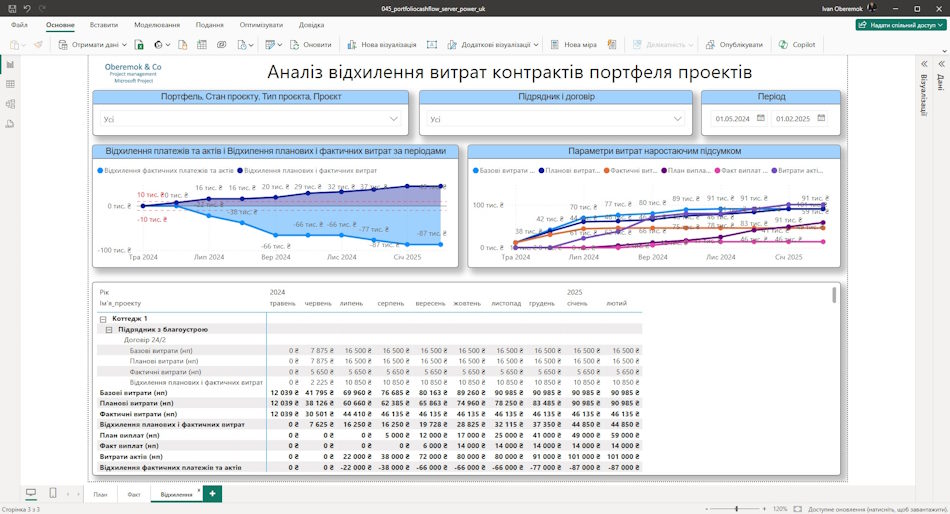Image resolution: width=950 pixels, height=514 pixels.
Task: Expand the Візуалізації pane chevron
Action: pyautogui.click(x=924, y=64)
